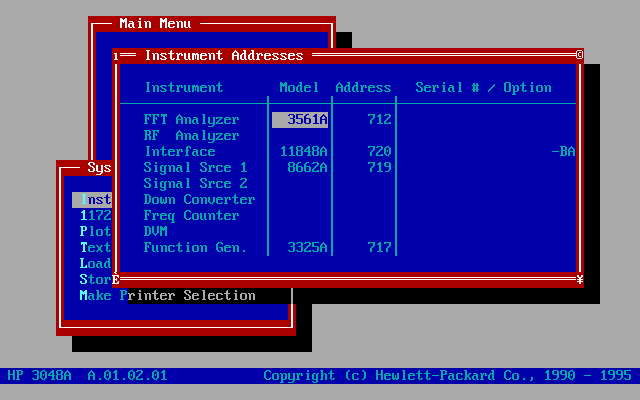Choose the highlighted Inst menu item
640x400 pixels.
tap(92, 200)
